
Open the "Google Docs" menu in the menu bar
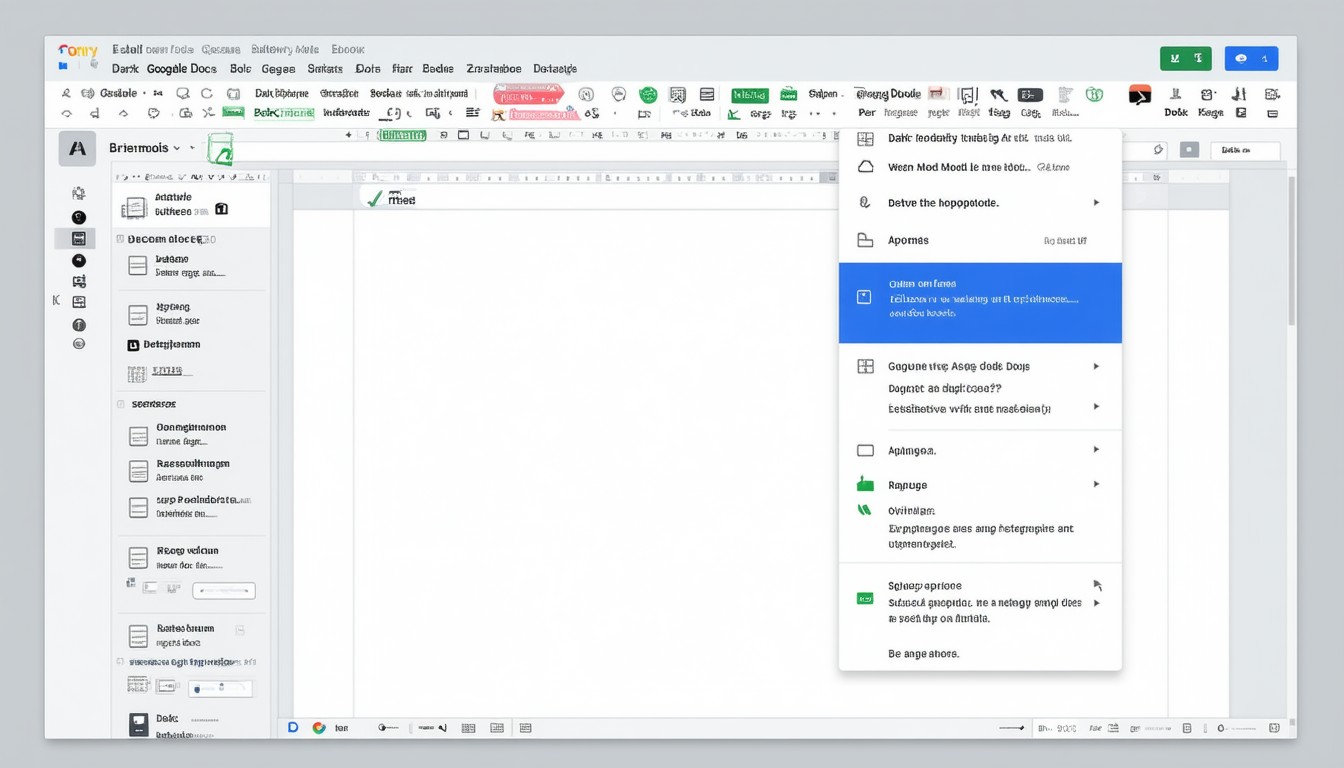(x=181, y=69)
